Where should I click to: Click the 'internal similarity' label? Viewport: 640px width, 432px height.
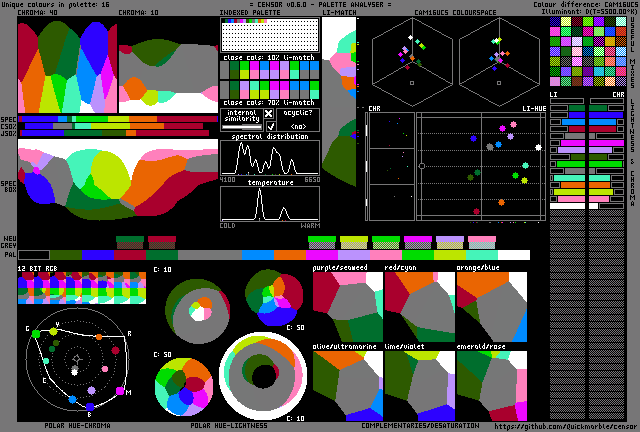pyautogui.click(x=242, y=116)
